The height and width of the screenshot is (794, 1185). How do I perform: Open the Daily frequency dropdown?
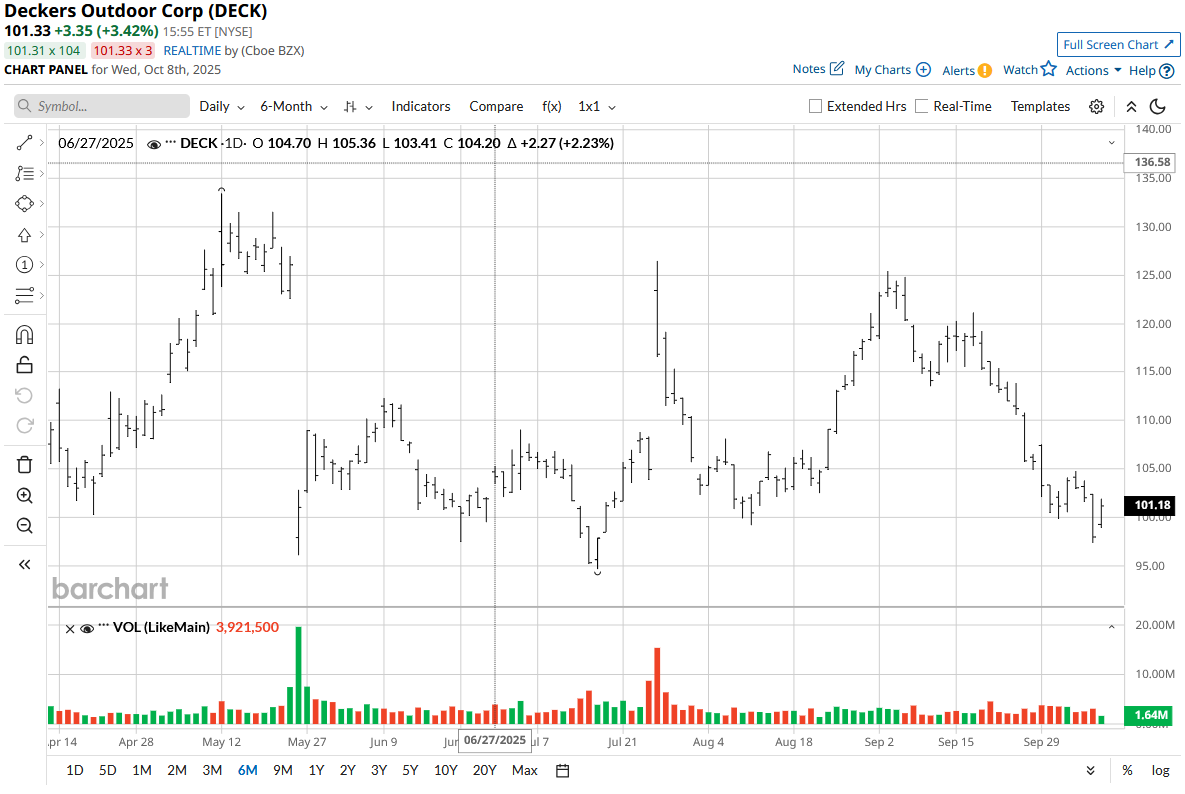pyautogui.click(x=221, y=107)
